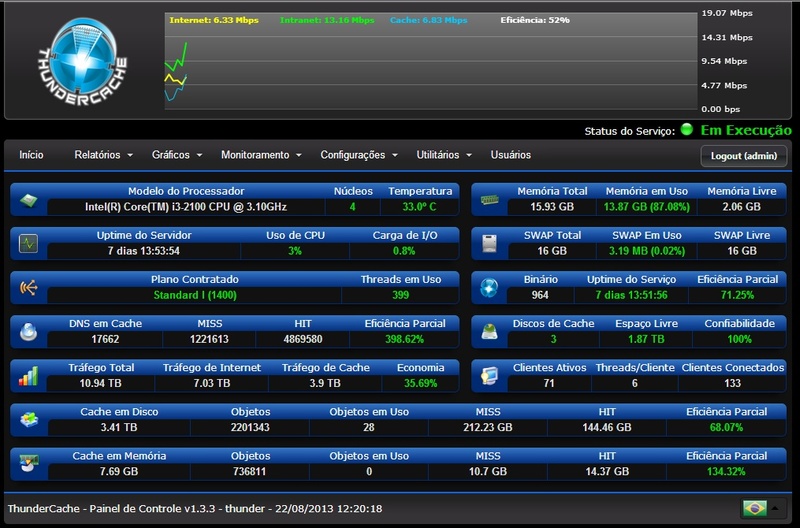Click the Cache em Memória 7.69 GB value

click(x=119, y=471)
